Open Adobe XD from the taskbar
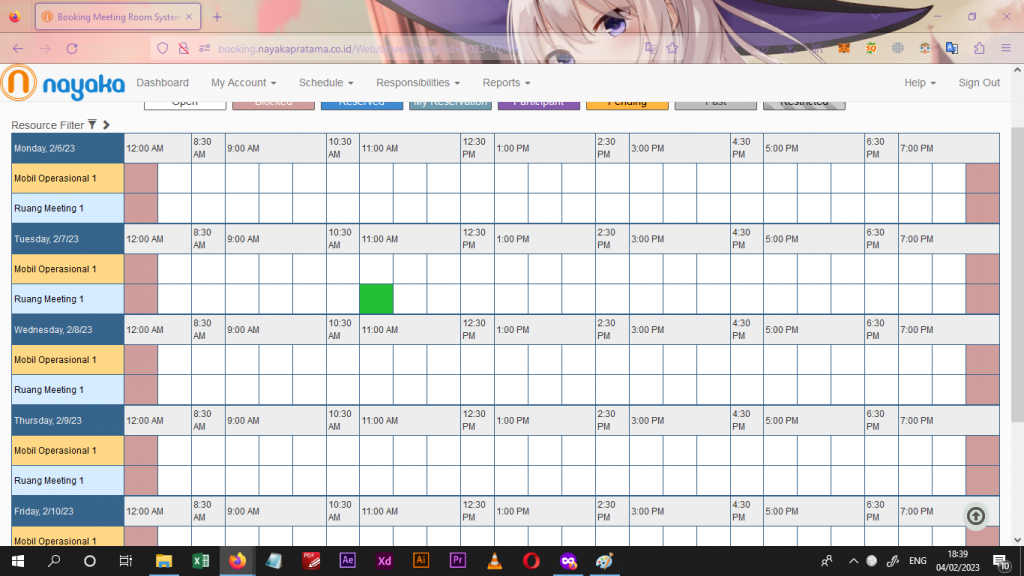Image resolution: width=1024 pixels, height=576 pixels. click(x=384, y=561)
